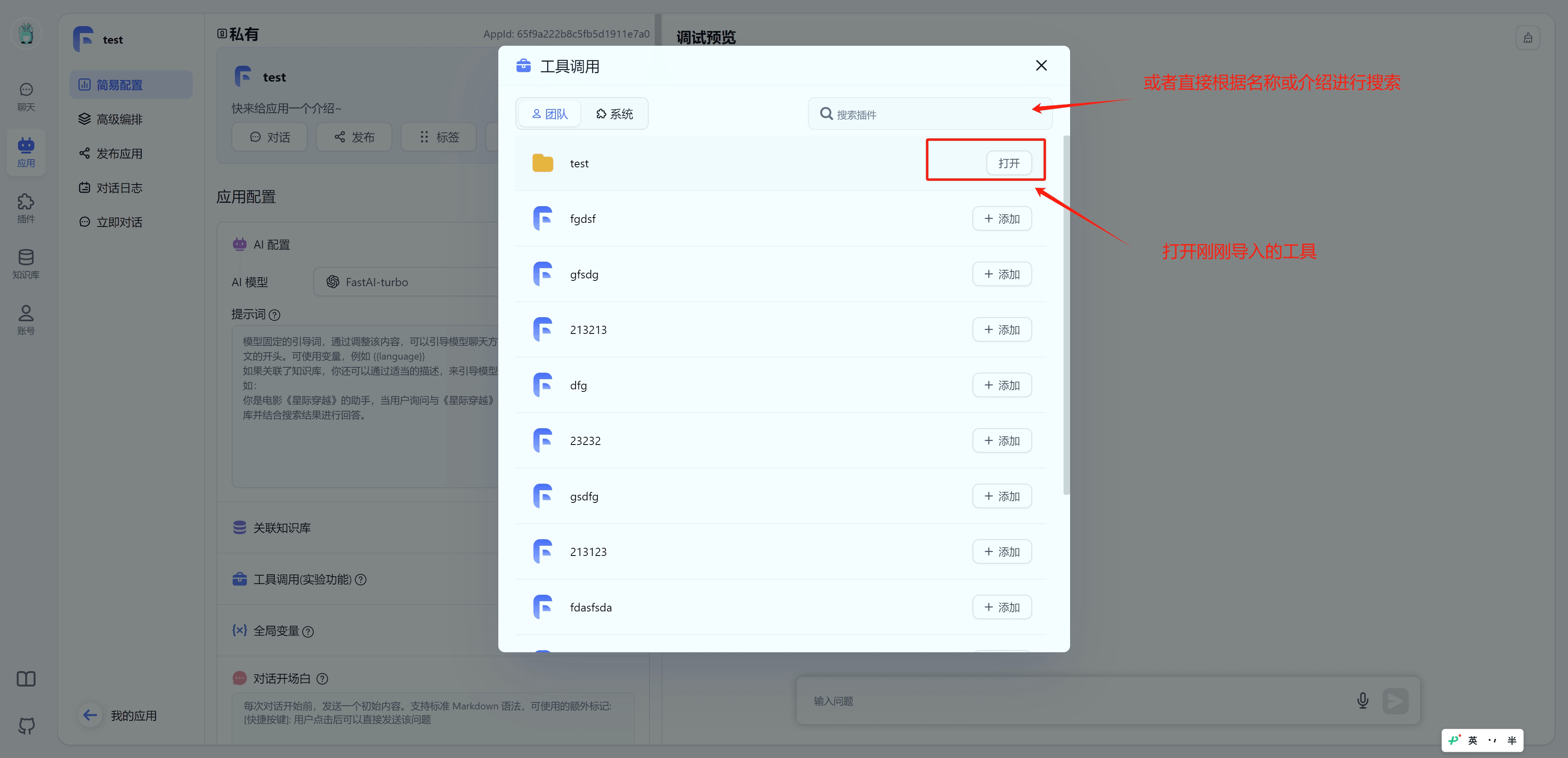This screenshot has height=758, width=1568.
Task: Add the 213213 plugin
Action: [1001, 330]
